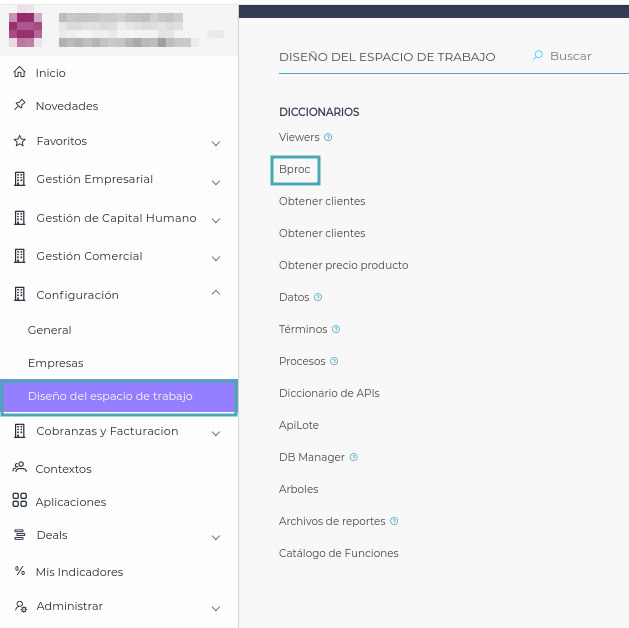Click the Favoritos star icon

pyautogui.click(x=19, y=141)
